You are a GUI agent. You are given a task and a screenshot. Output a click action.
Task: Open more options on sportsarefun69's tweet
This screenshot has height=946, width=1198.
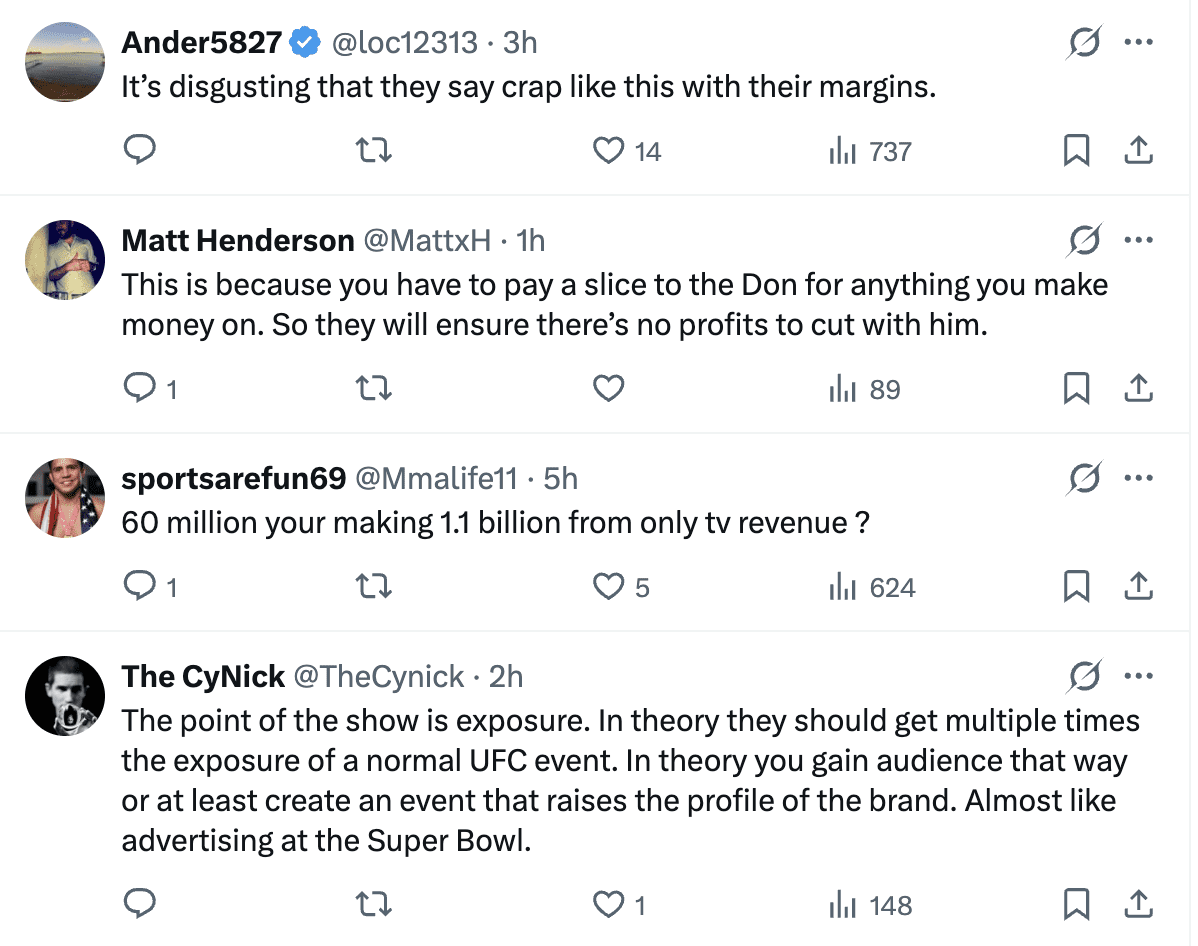click(1139, 479)
